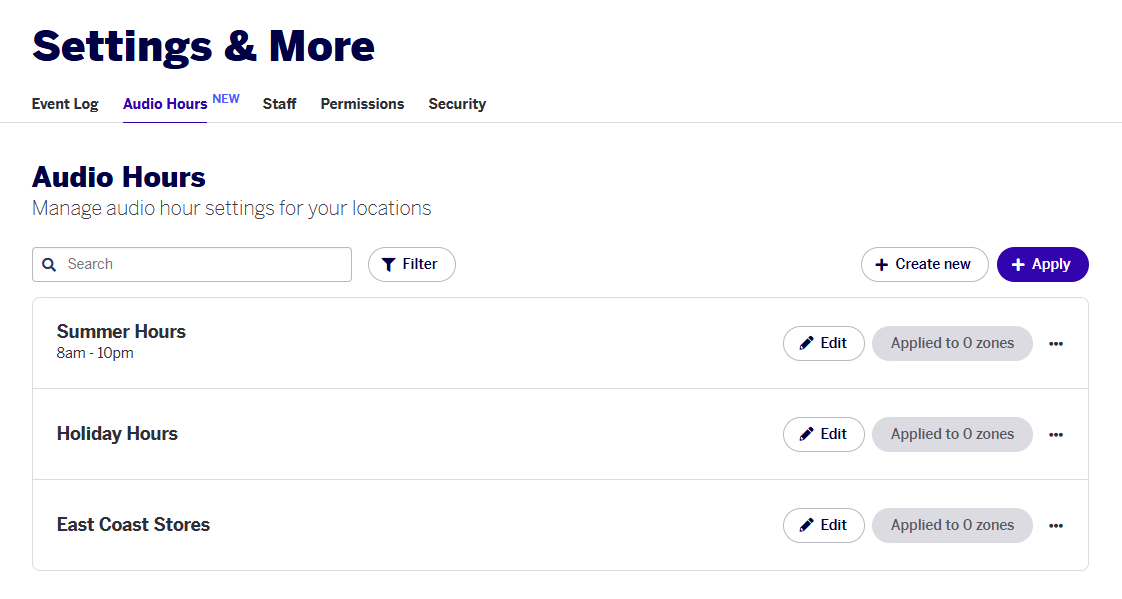Open the three-dot menu for Summer Hours
The height and width of the screenshot is (599, 1122).
tap(1055, 344)
